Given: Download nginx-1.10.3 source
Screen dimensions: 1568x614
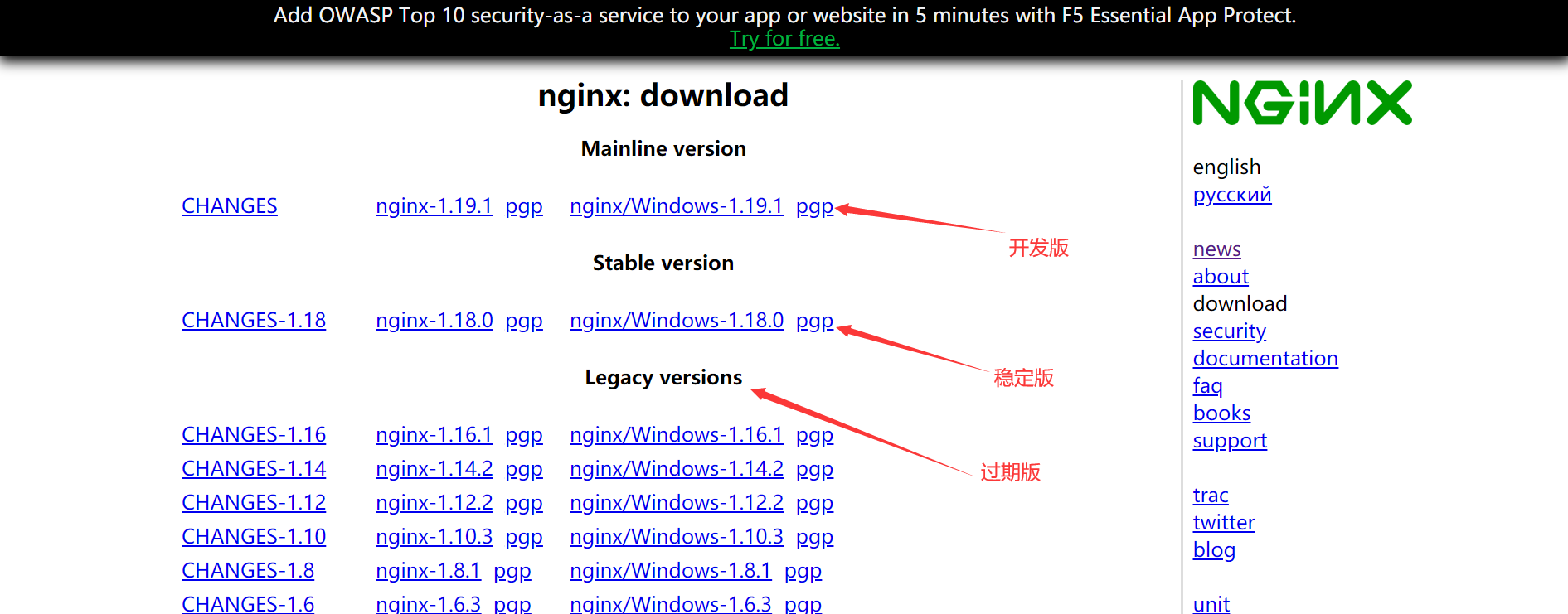Looking at the screenshot, I should (x=434, y=536).
